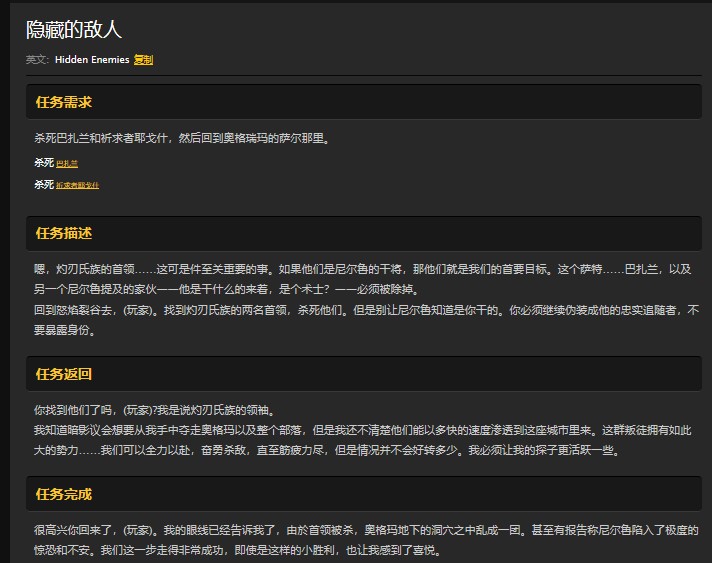712x563 pixels.
Task: Click the 任务描述 section header
Action: click(64, 233)
